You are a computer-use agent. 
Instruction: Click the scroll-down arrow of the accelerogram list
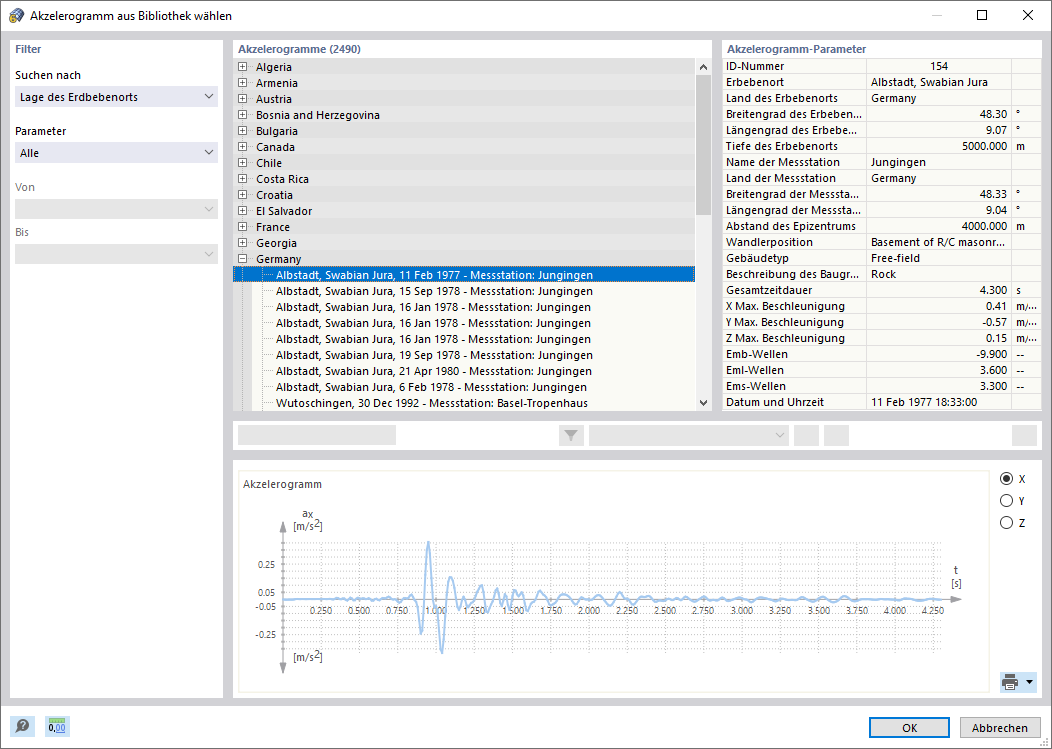(703, 403)
